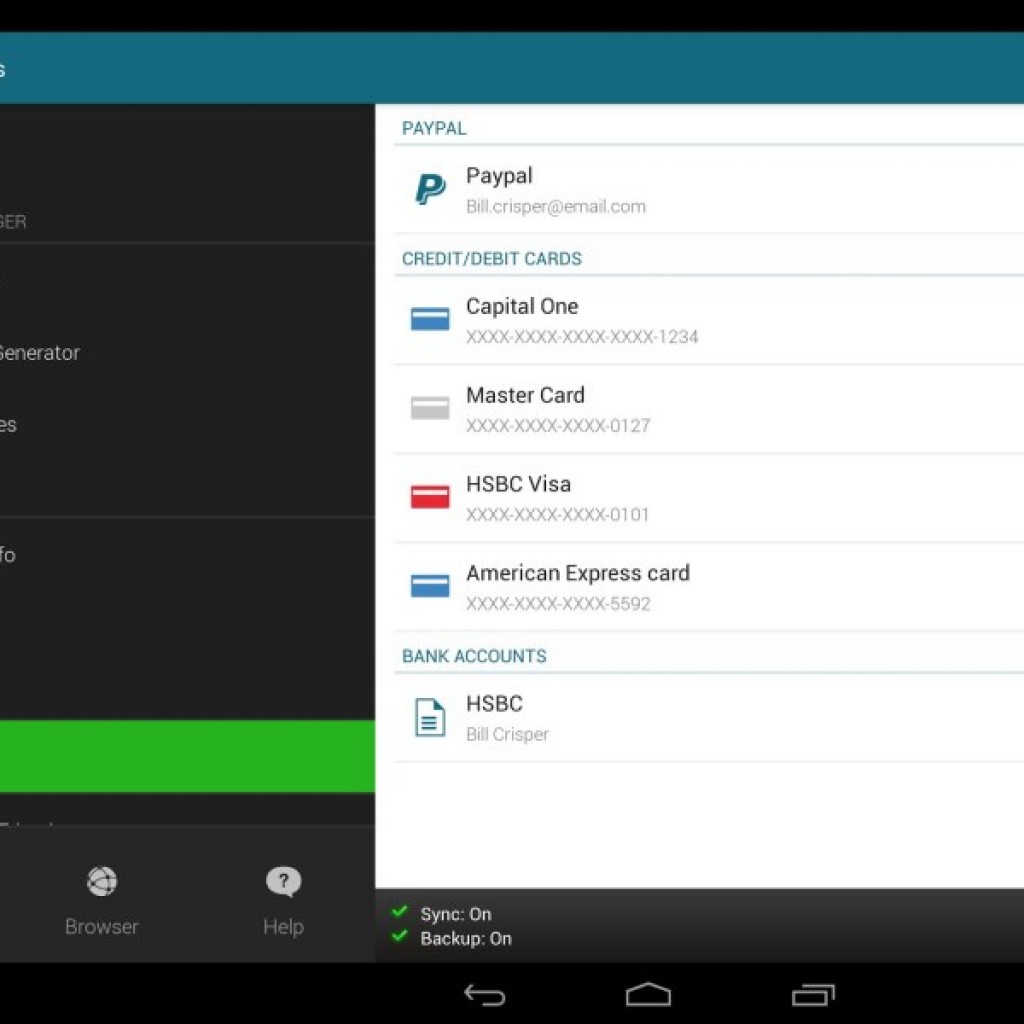Click the PAYPAL section header

[x=434, y=129]
